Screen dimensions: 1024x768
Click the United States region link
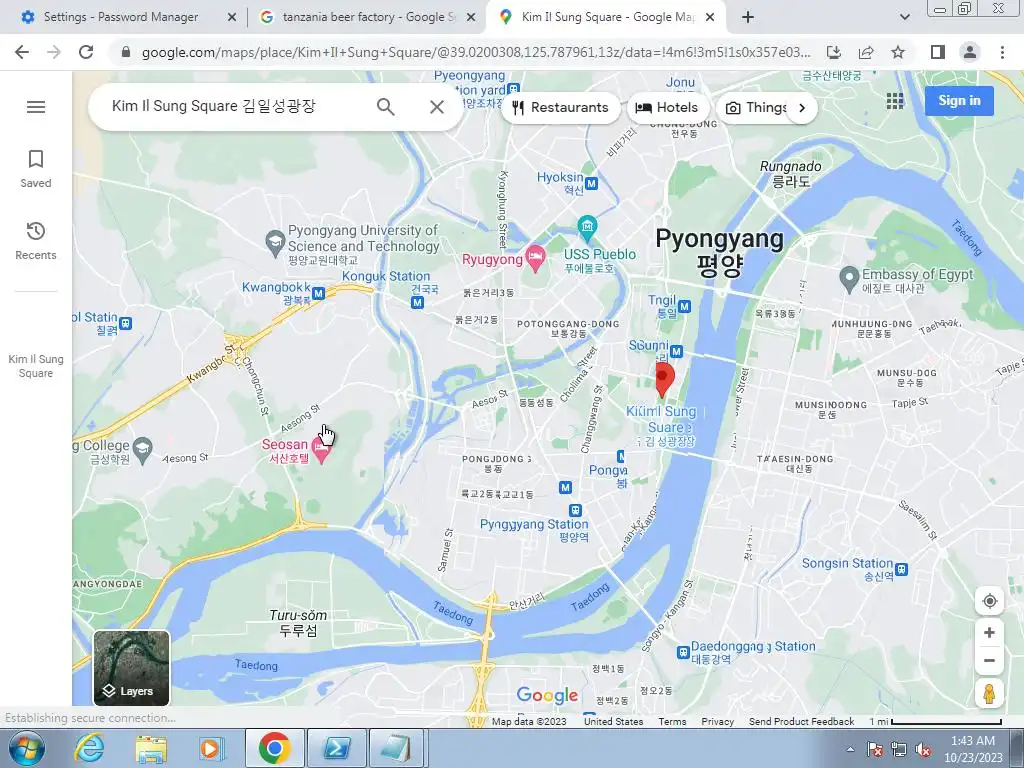[613, 721]
